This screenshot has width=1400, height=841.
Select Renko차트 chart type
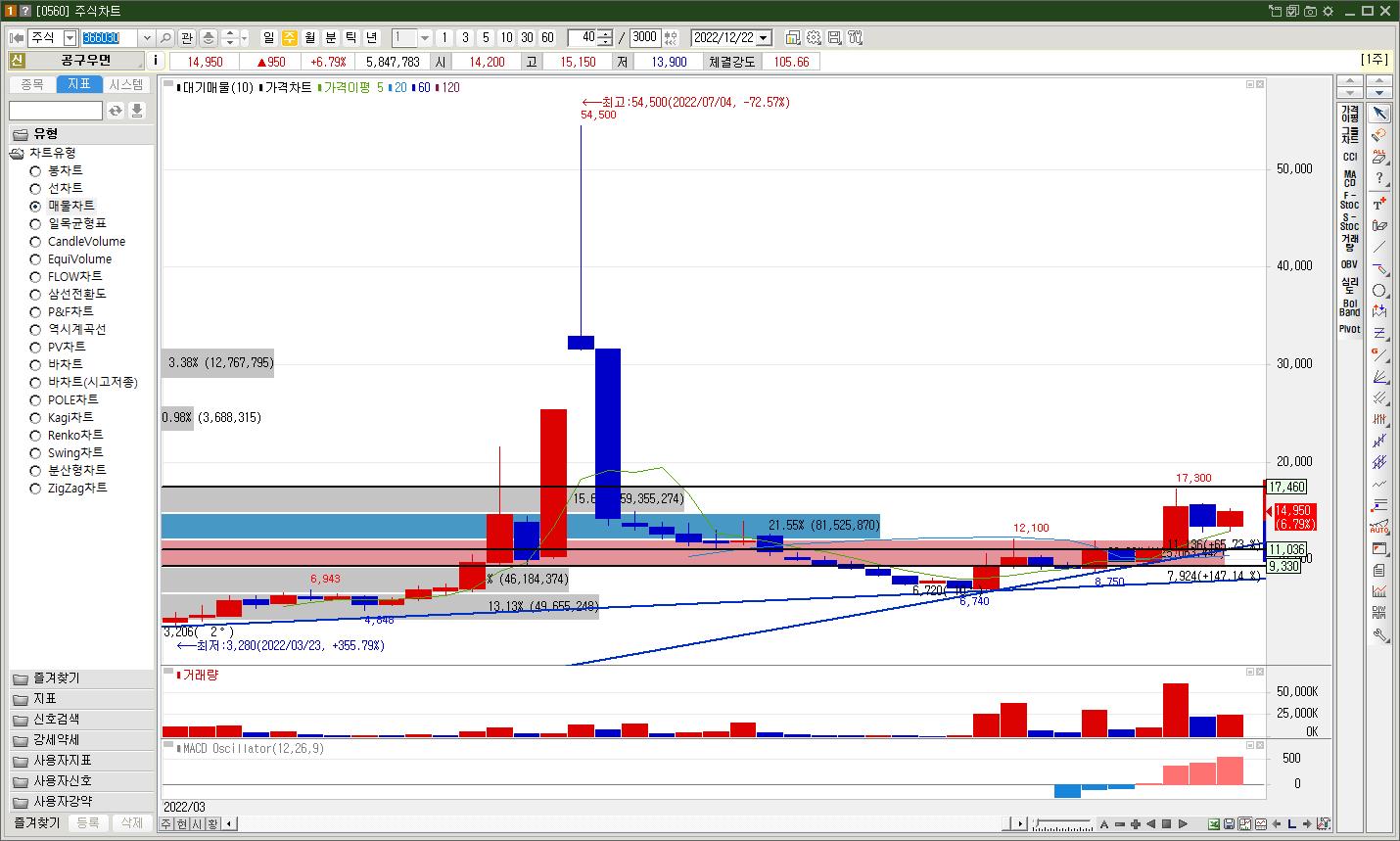point(67,435)
